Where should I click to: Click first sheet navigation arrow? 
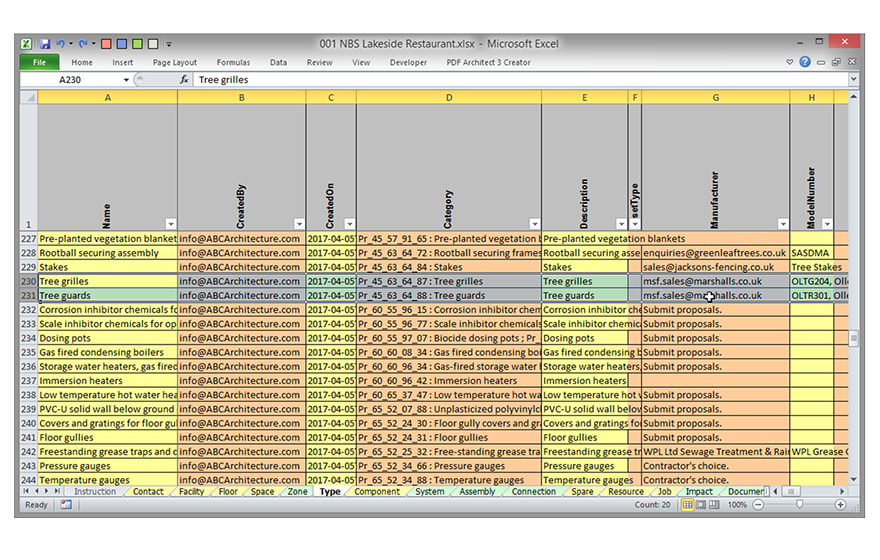(x=26, y=491)
